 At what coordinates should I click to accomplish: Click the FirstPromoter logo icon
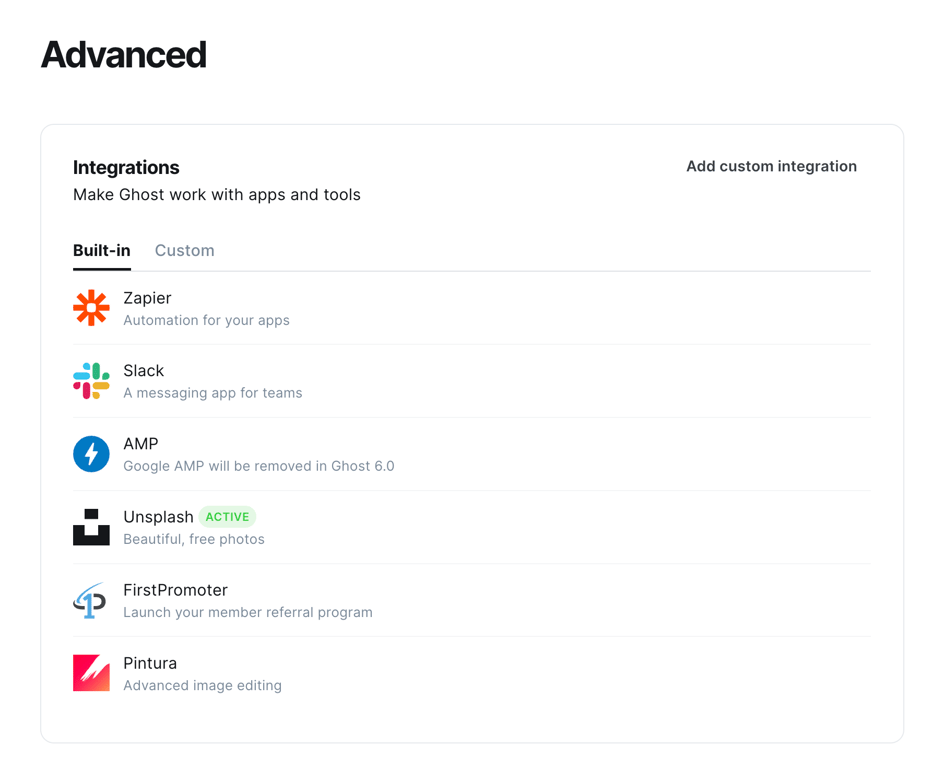click(91, 600)
